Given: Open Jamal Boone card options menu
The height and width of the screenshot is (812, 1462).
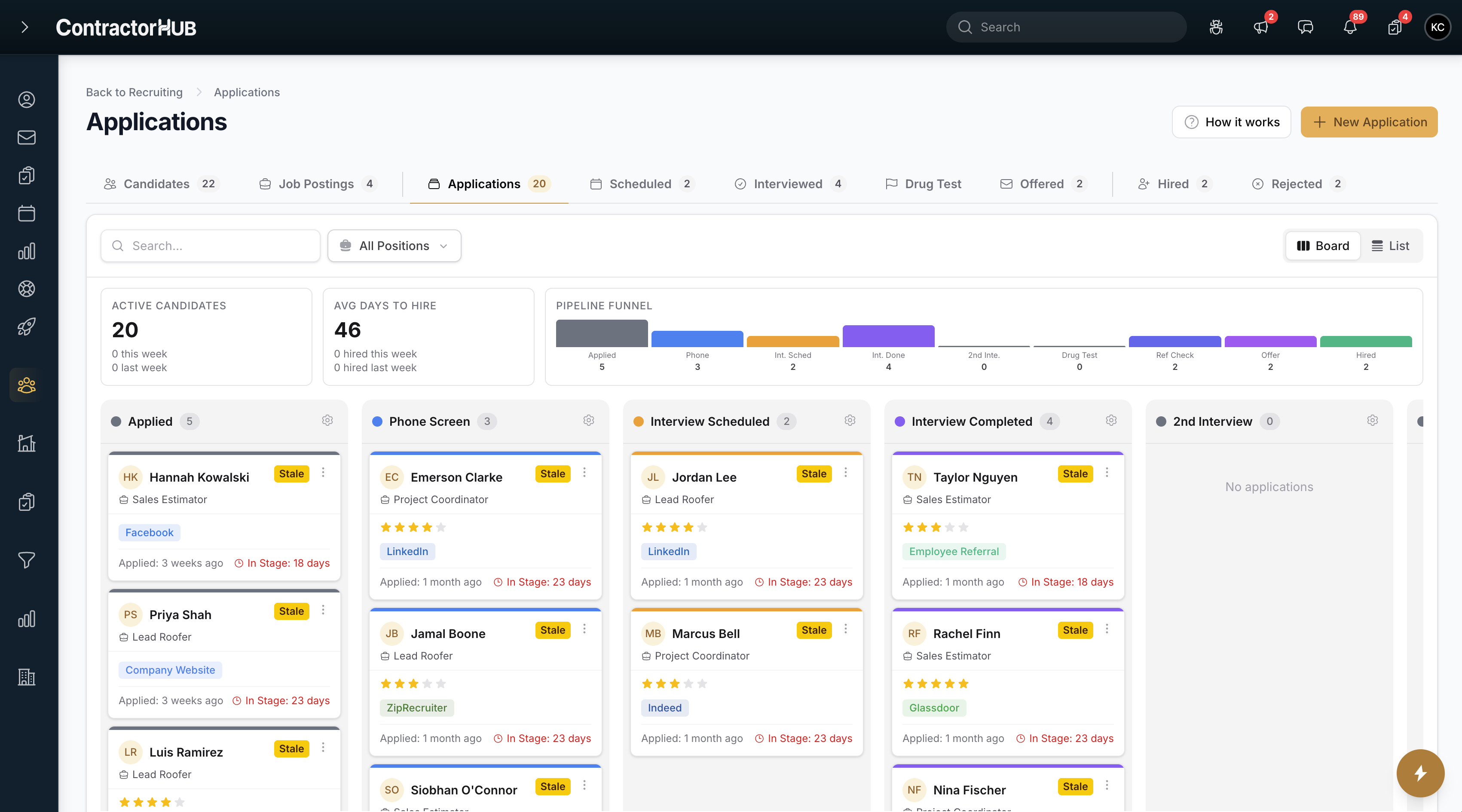Looking at the screenshot, I should (584, 629).
